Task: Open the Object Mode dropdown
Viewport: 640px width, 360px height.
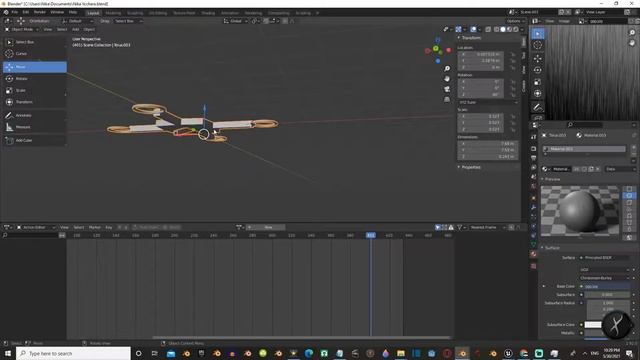Action: 22,29
